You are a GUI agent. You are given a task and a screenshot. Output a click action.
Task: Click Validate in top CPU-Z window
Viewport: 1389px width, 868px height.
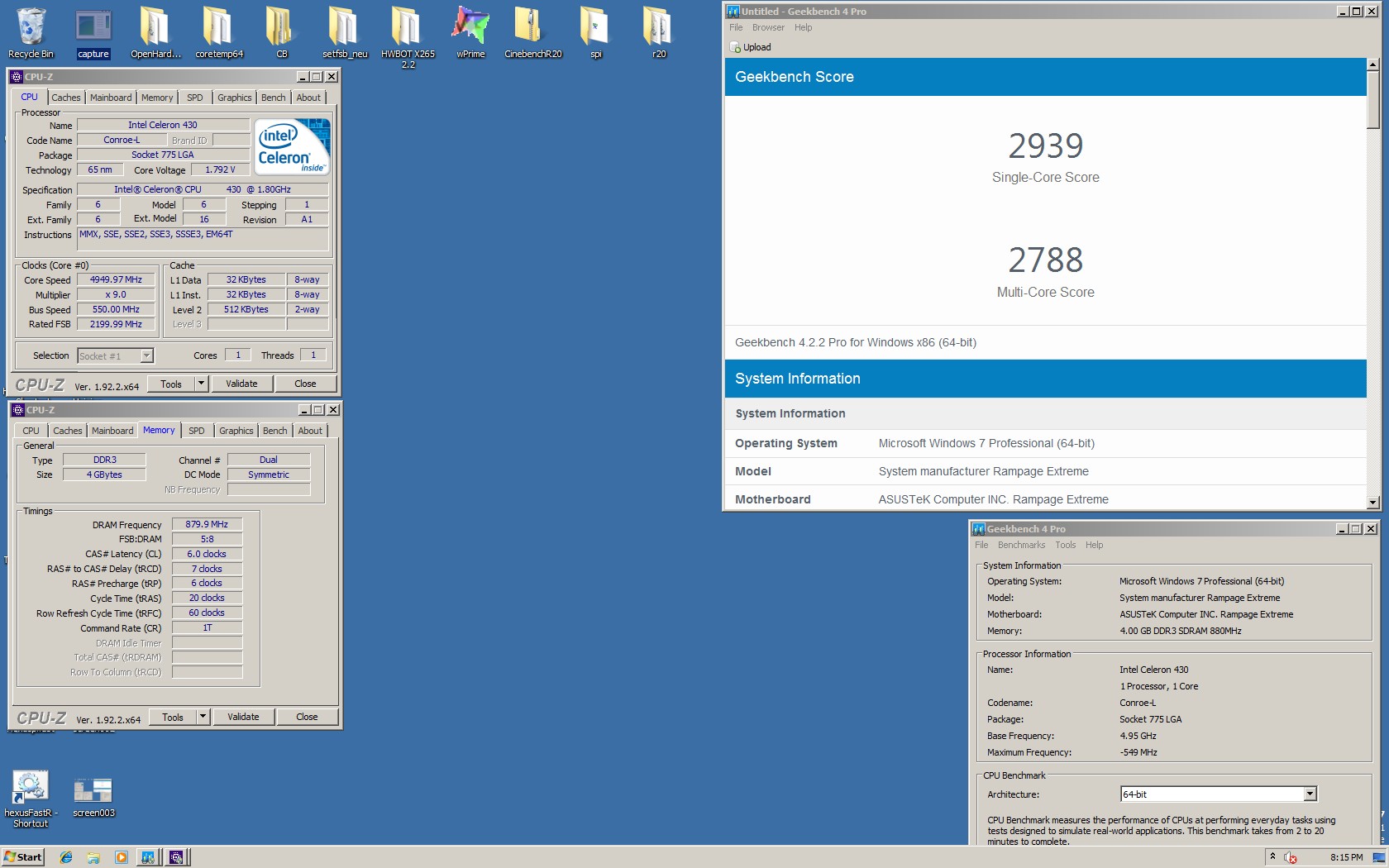pos(241,384)
